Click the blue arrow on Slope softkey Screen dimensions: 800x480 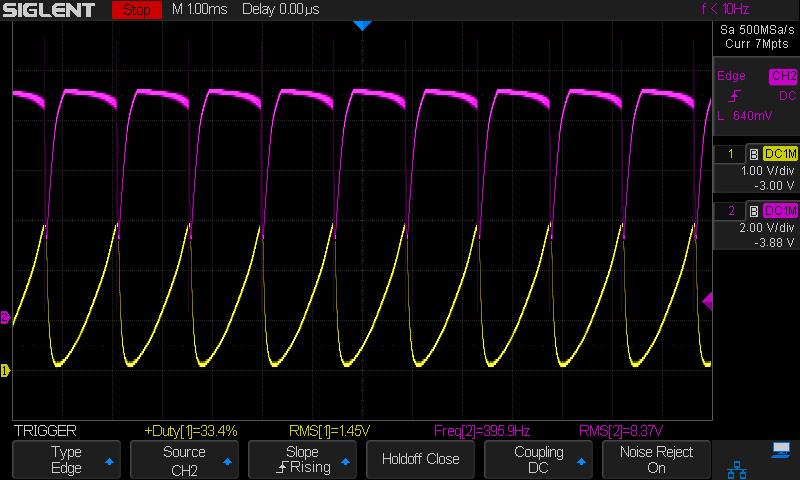tap(345, 462)
